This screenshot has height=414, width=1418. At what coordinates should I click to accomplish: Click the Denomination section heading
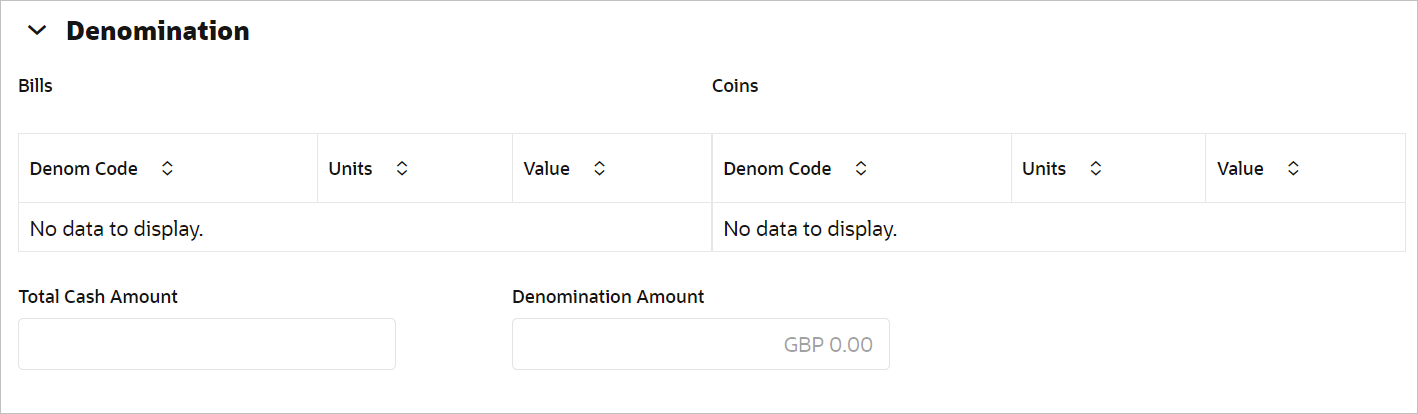tap(157, 31)
